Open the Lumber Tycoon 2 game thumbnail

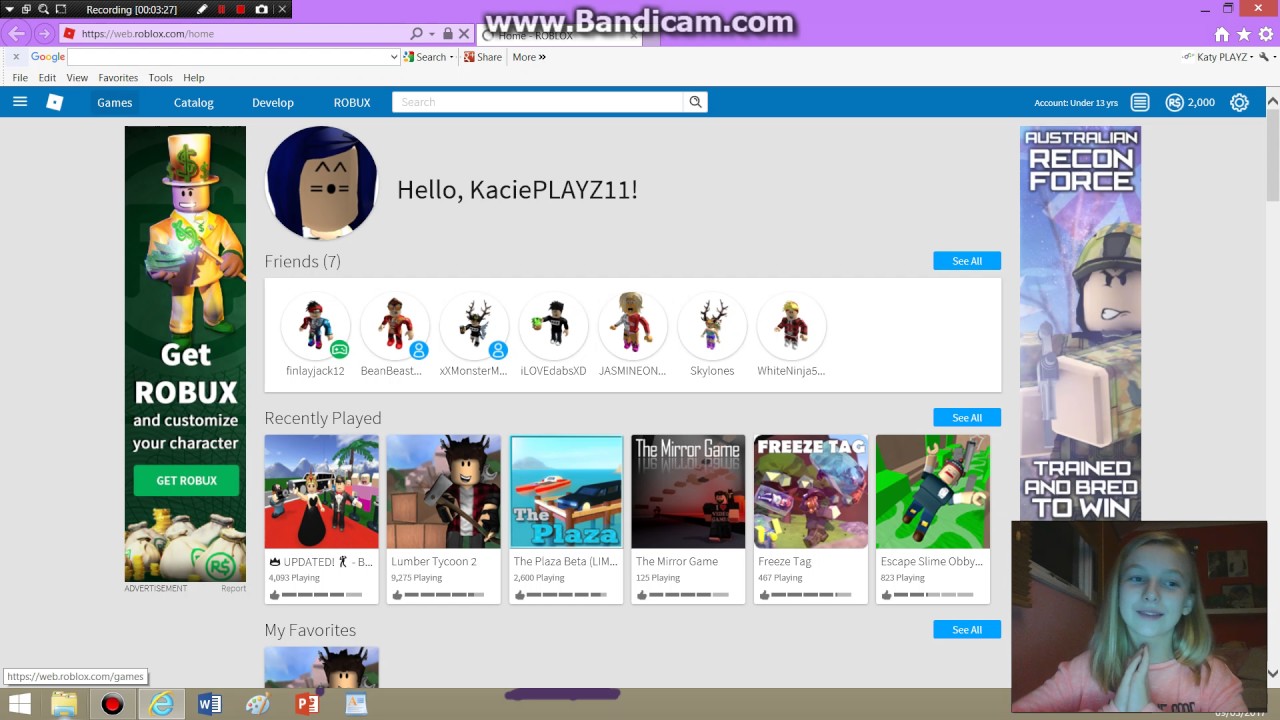[444, 492]
